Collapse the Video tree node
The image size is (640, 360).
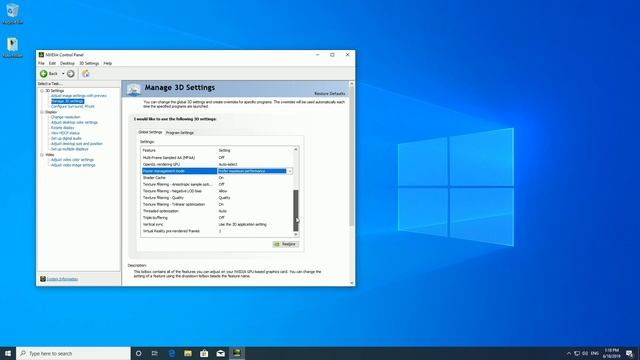click(42, 155)
